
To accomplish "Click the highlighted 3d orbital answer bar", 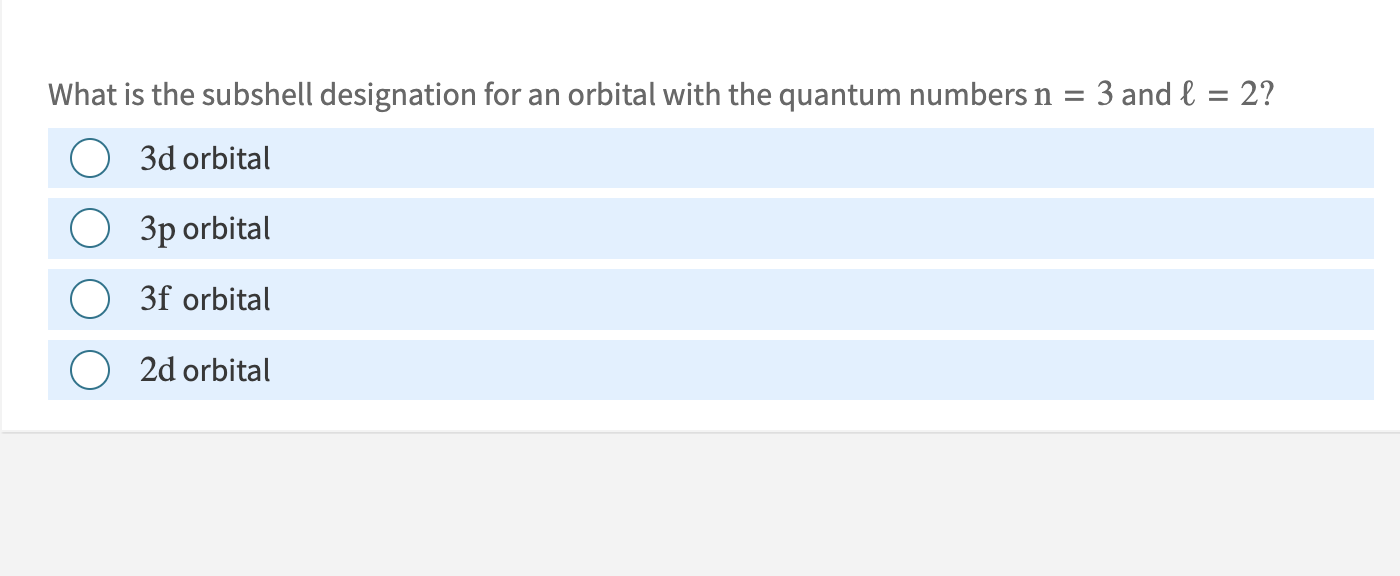I will [700, 157].
